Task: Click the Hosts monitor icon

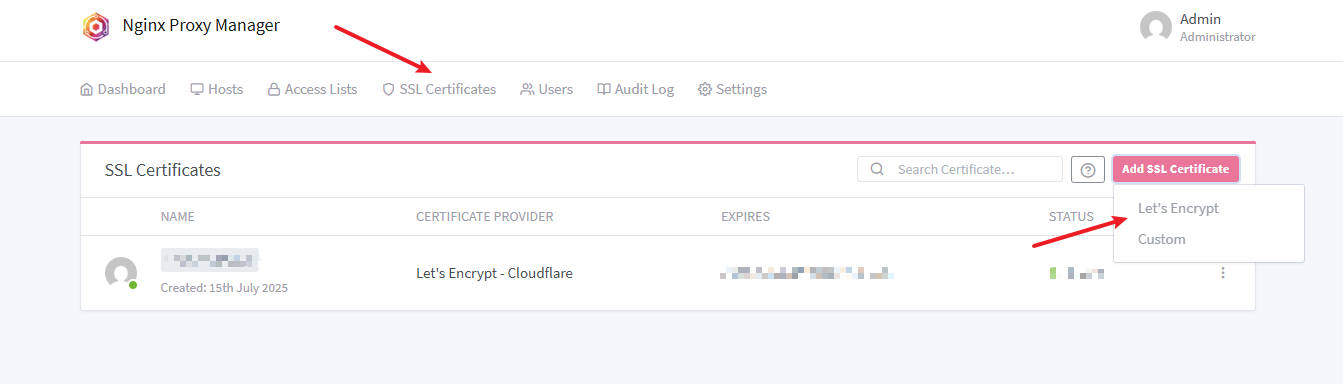Action: pos(197,89)
